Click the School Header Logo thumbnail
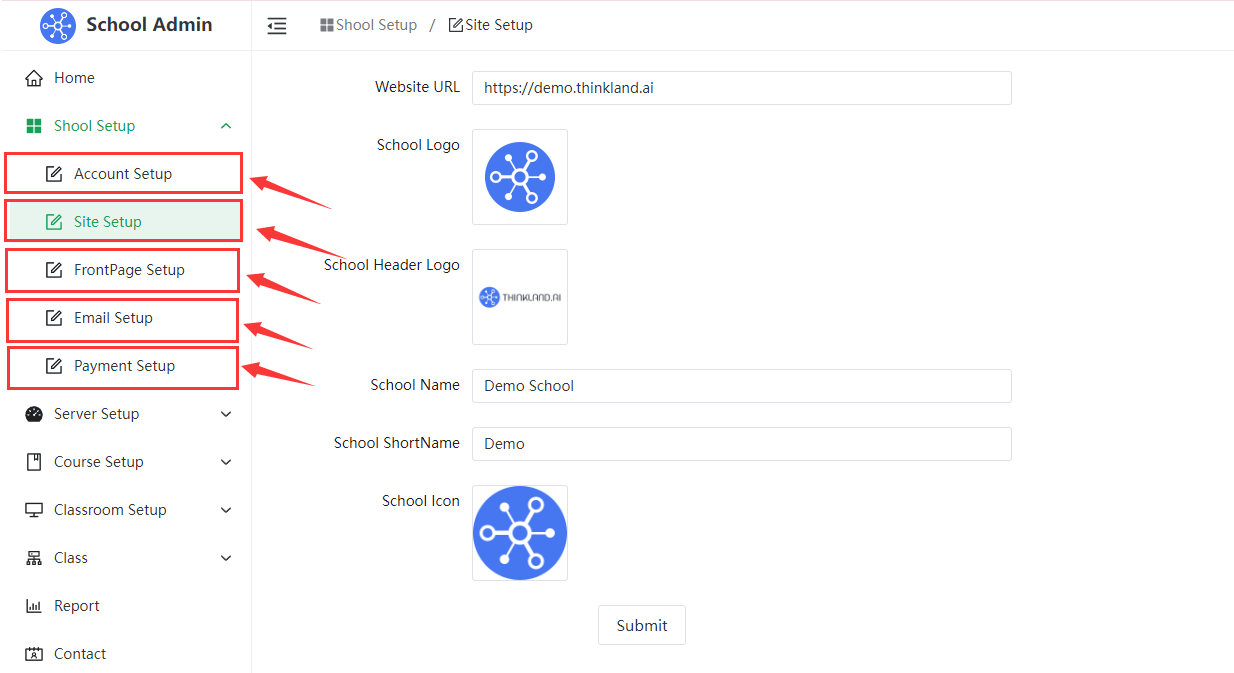Viewport: 1234px width, 673px height. click(x=520, y=297)
